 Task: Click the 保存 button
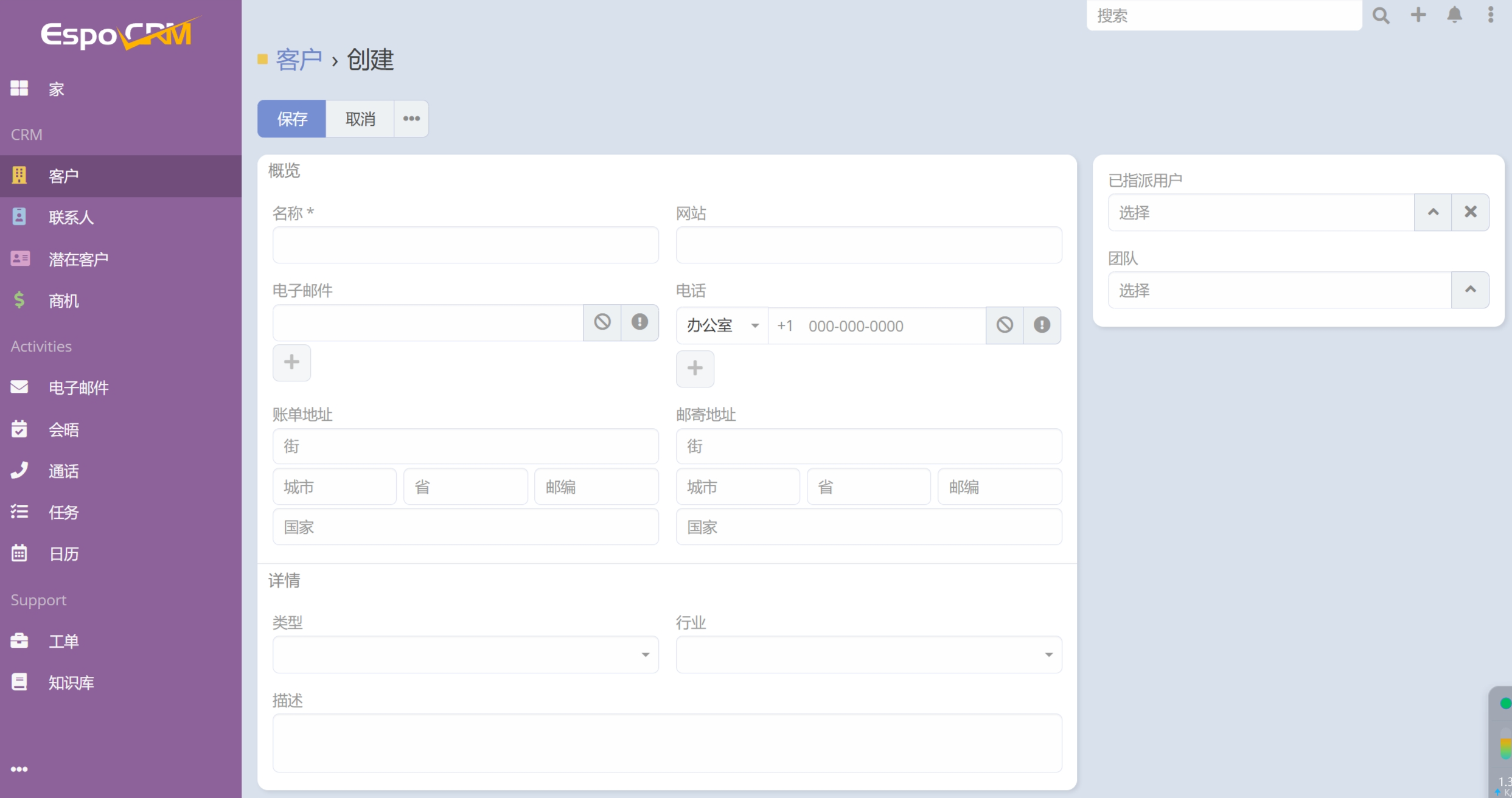pyautogui.click(x=292, y=119)
